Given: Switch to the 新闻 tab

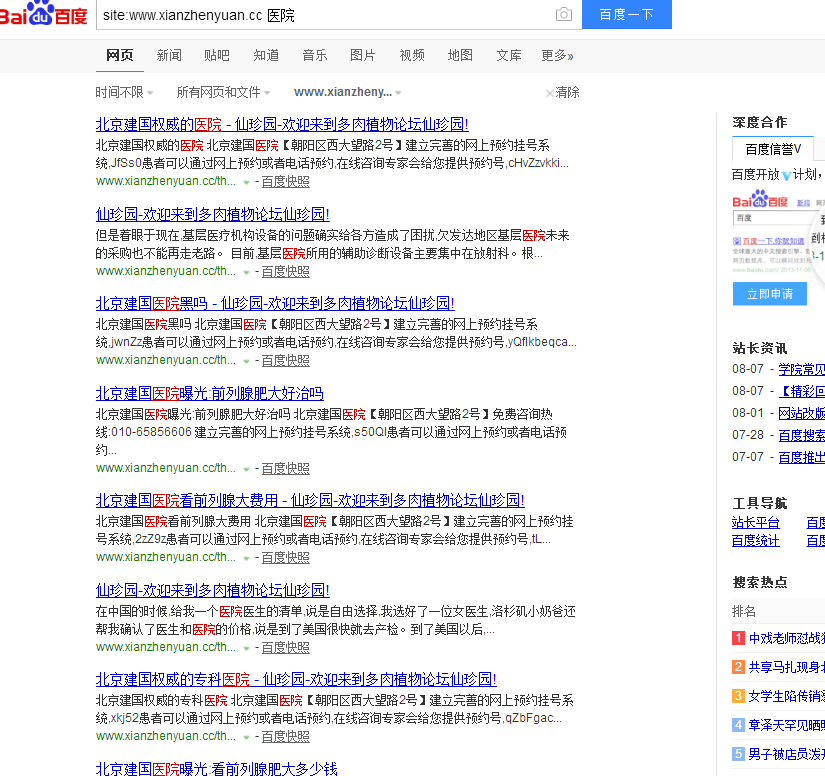Looking at the screenshot, I should pyautogui.click(x=170, y=56).
